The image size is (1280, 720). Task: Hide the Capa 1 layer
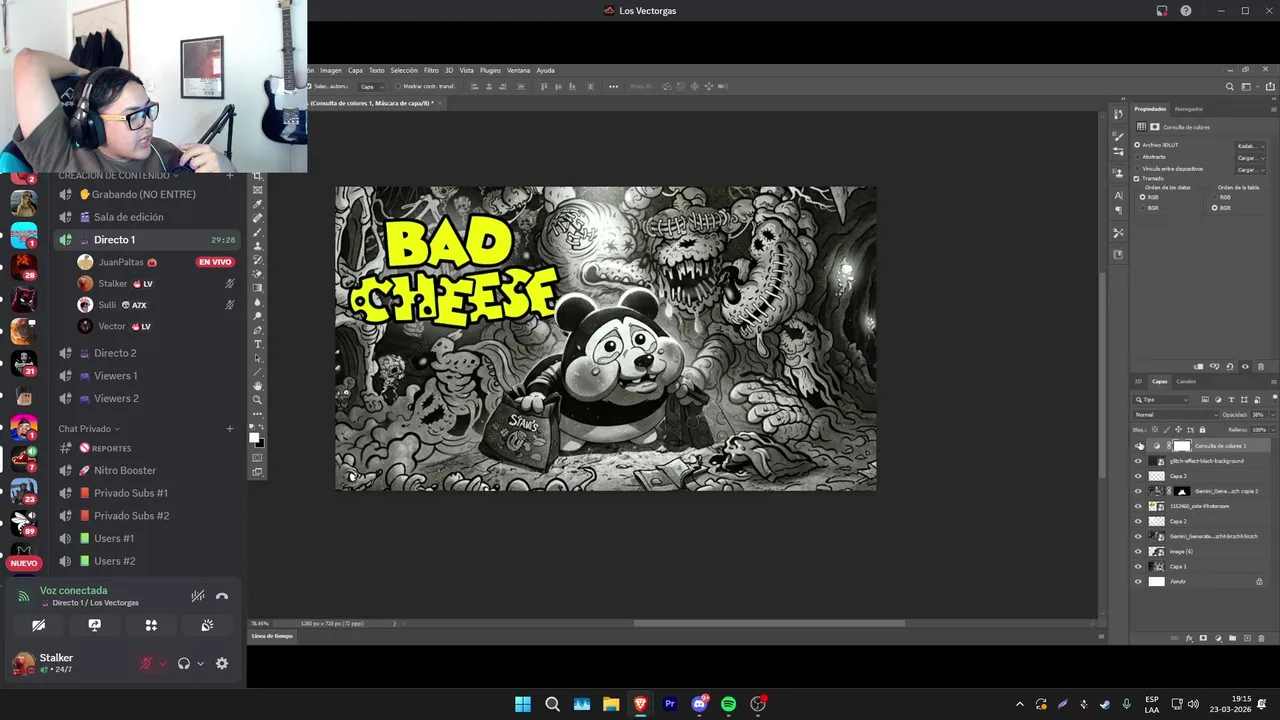[x=1138, y=566]
